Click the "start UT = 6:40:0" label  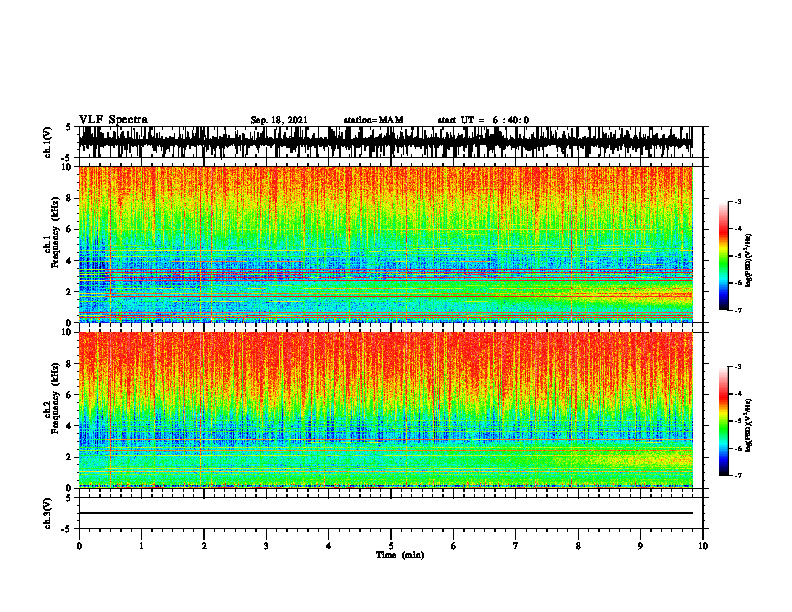483,120
